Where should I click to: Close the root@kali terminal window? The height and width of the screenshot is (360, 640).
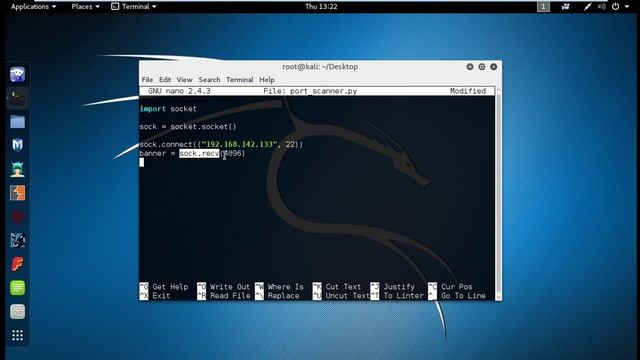[493, 67]
